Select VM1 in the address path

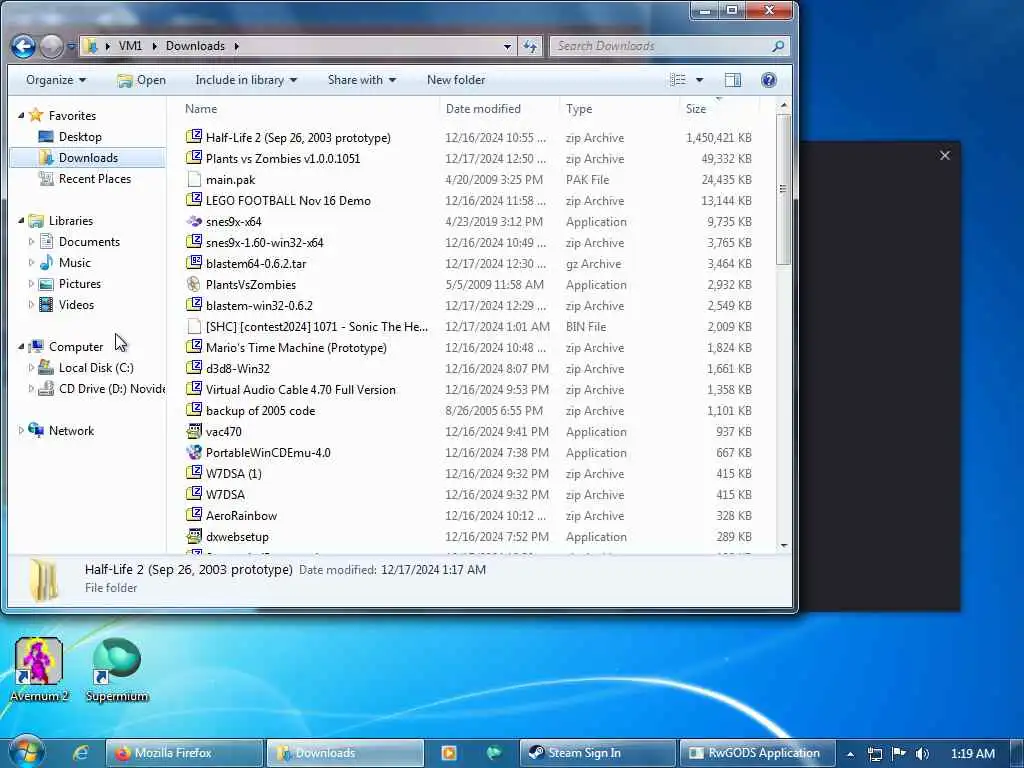(130, 46)
